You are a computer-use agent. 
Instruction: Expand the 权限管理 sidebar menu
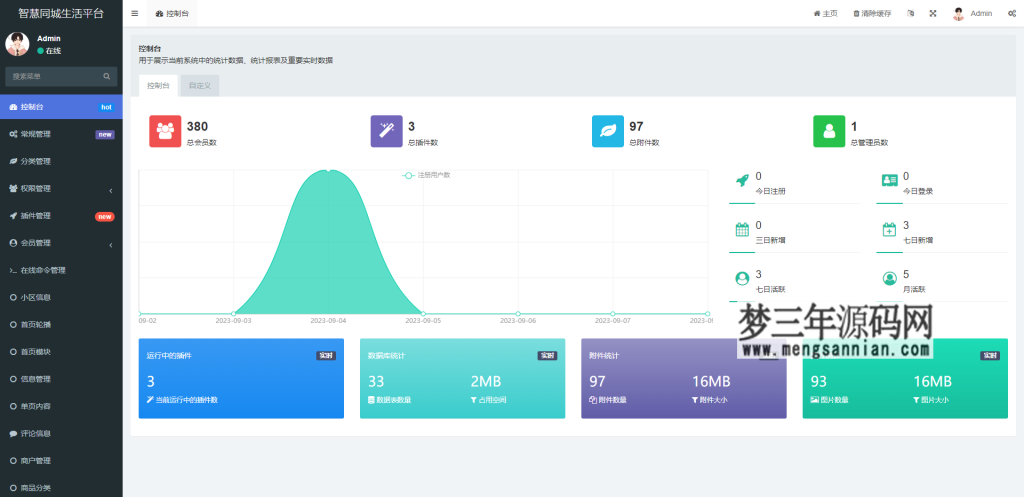pos(60,188)
